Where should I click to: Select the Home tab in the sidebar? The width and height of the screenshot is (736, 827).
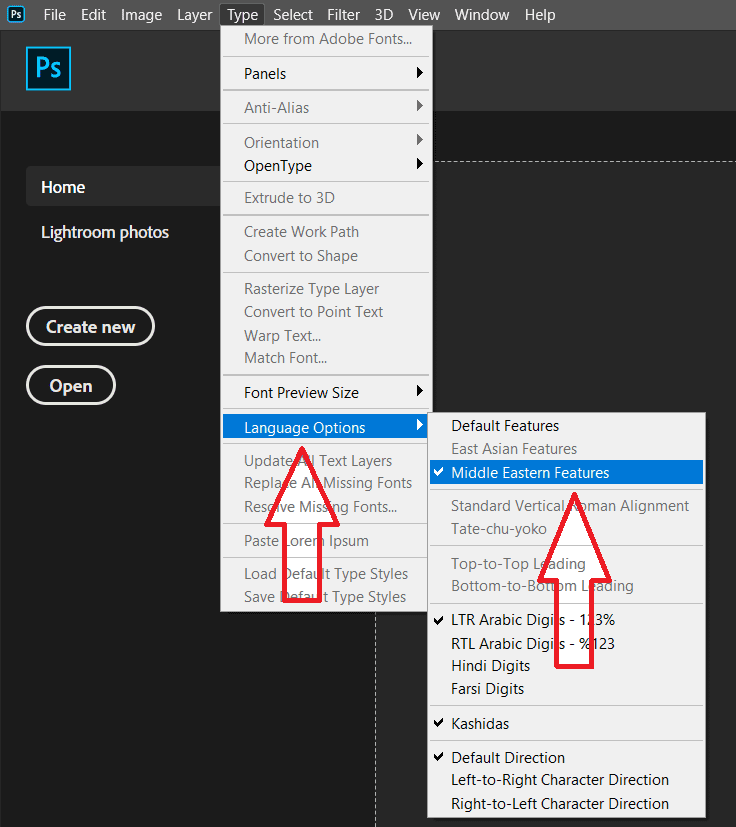click(x=123, y=187)
